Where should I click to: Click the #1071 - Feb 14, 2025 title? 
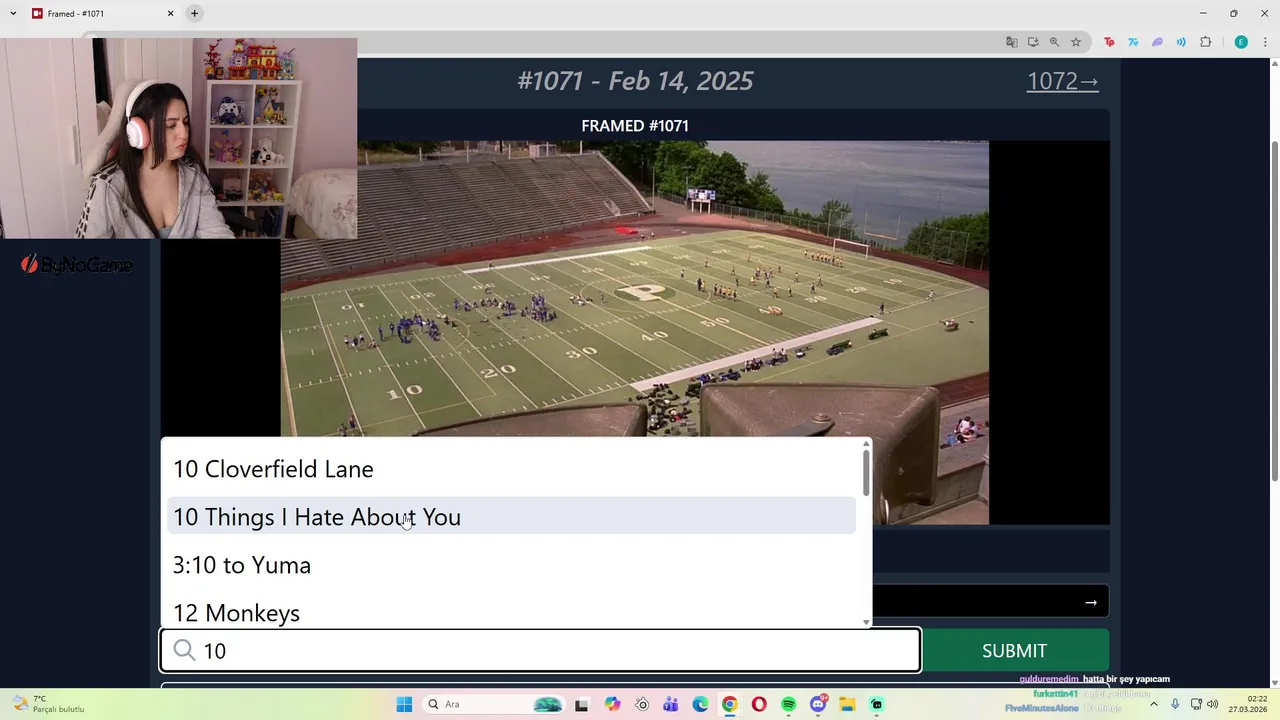[635, 81]
